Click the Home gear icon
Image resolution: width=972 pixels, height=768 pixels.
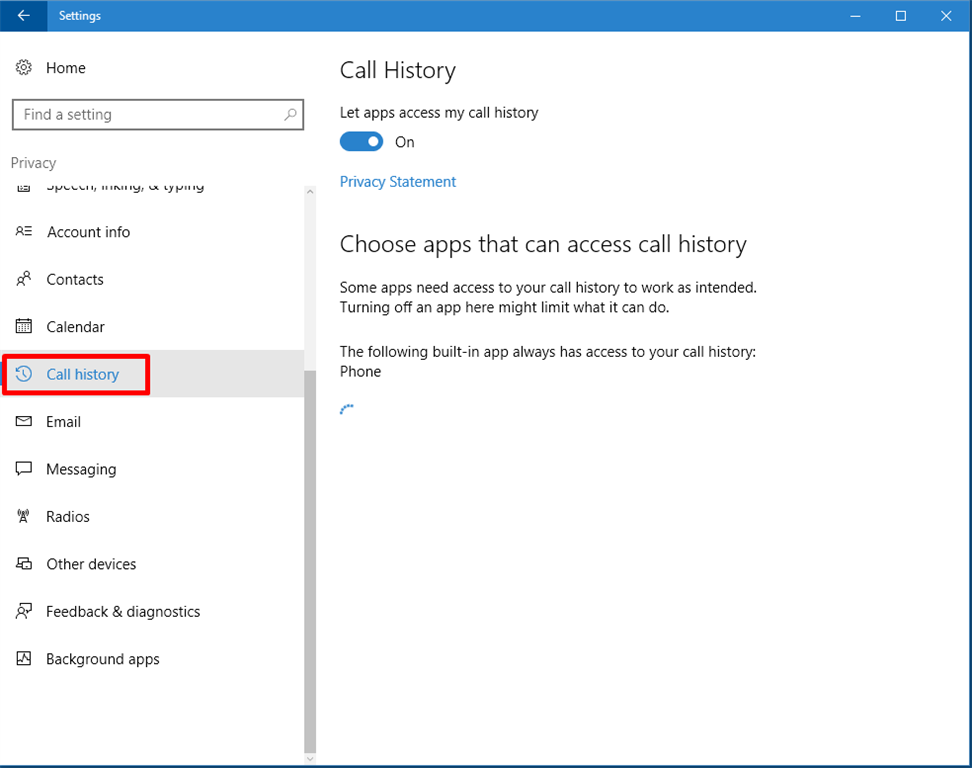pos(24,68)
